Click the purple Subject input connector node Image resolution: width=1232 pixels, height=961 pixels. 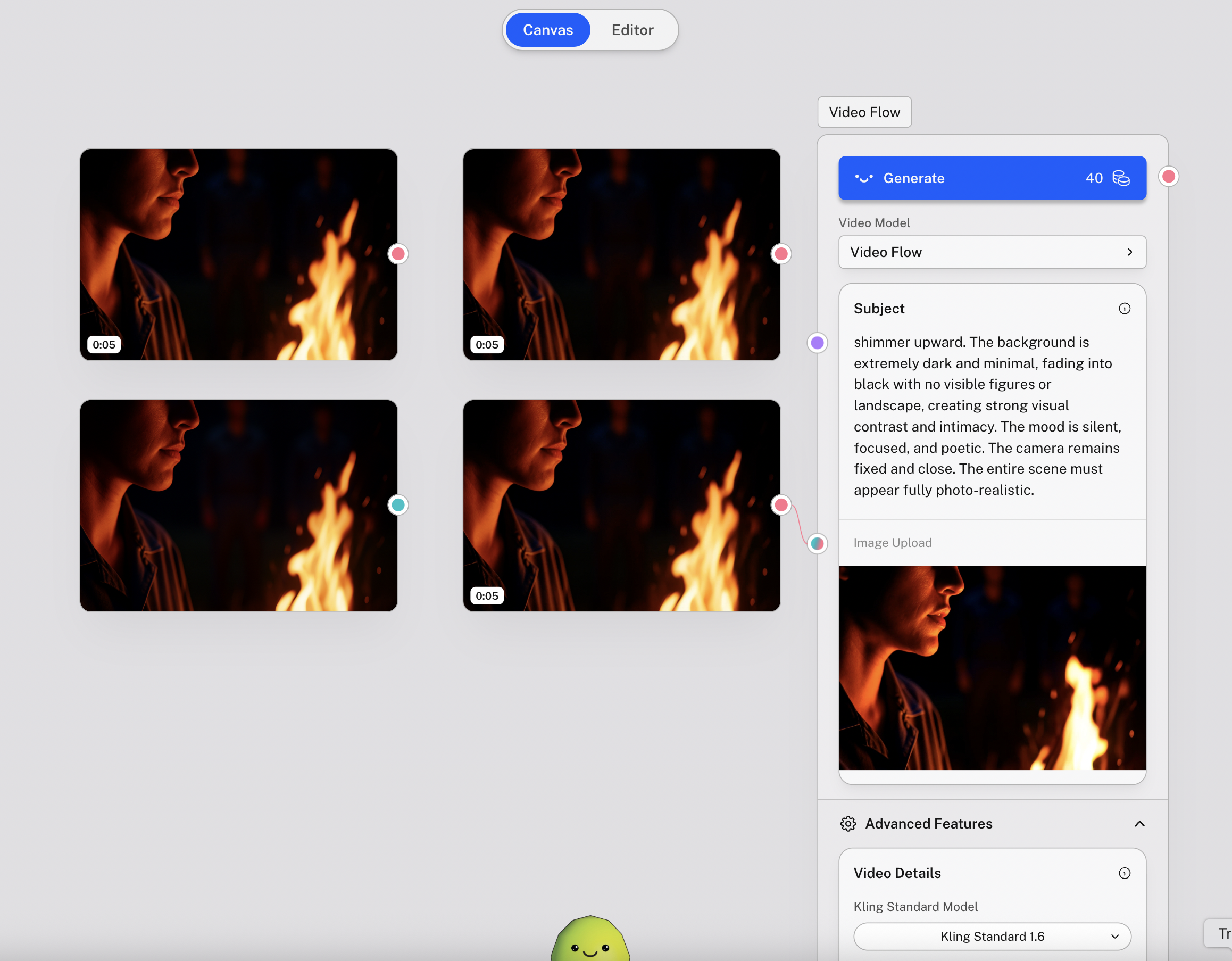(x=817, y=343)
